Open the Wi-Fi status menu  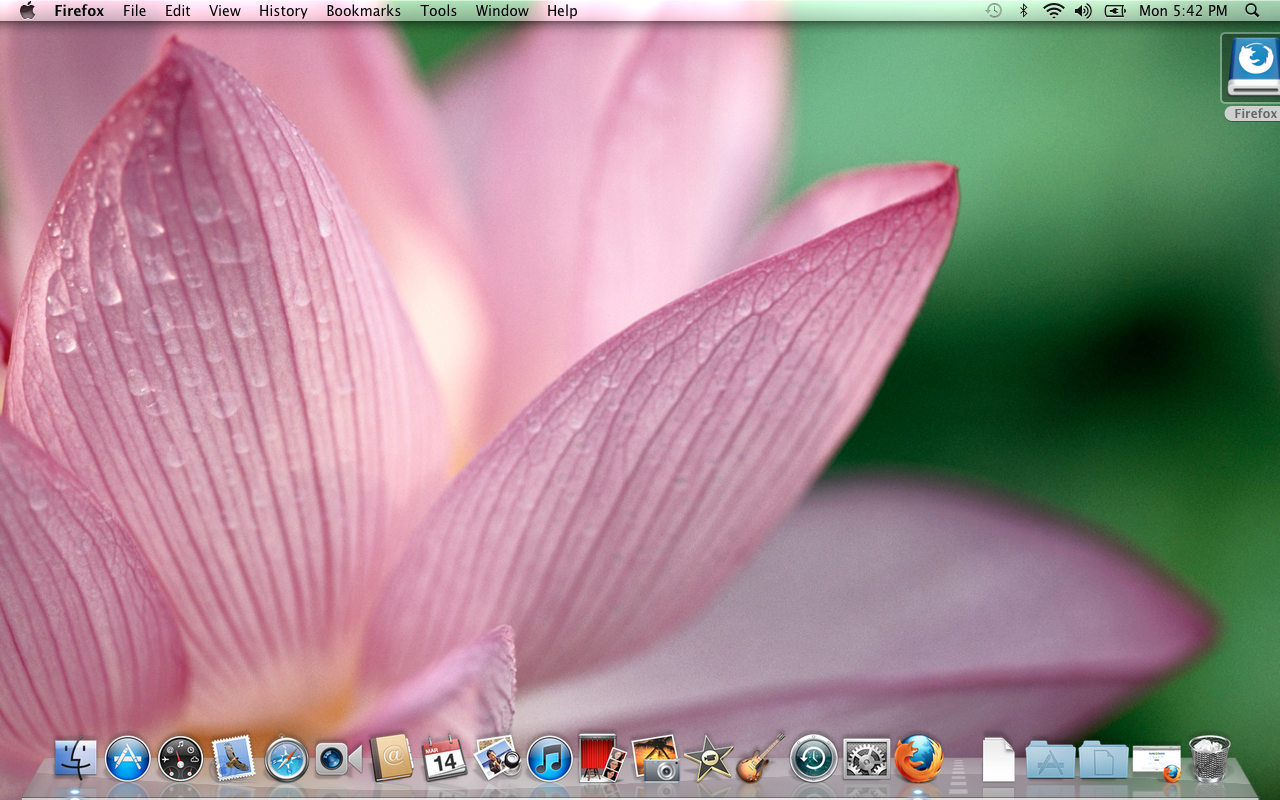pyautogui.click(x=1053, y=11)
